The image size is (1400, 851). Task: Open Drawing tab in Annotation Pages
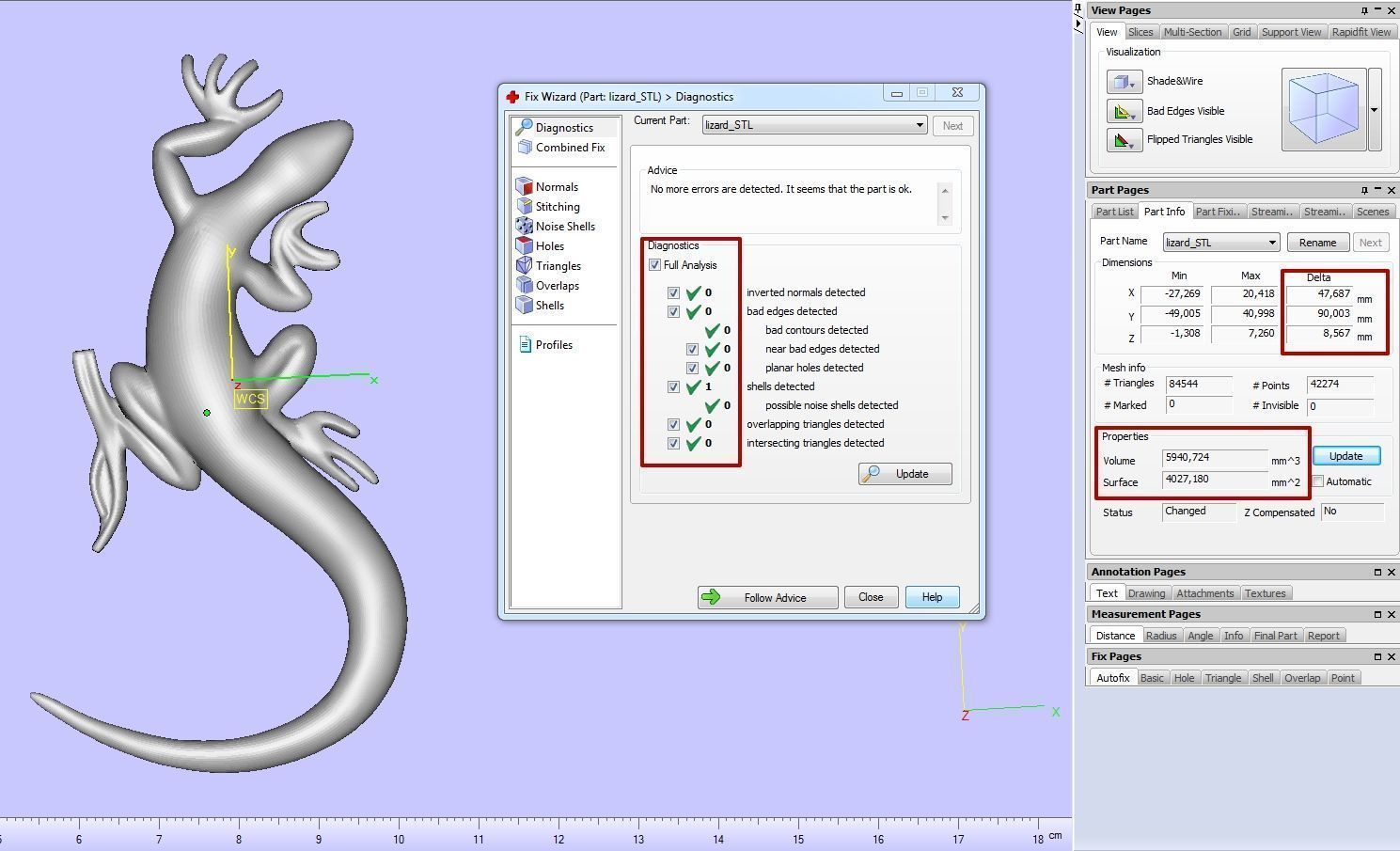point(1146,593)
